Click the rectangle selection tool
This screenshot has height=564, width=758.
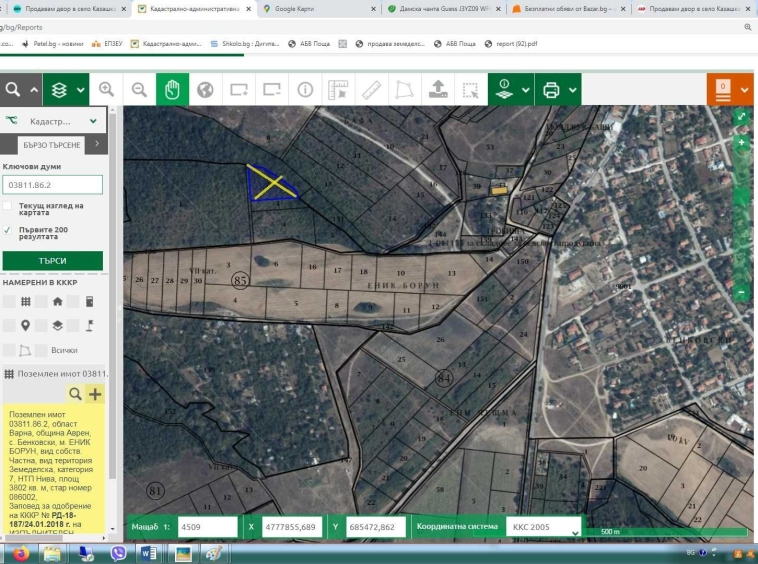(470, 89)
